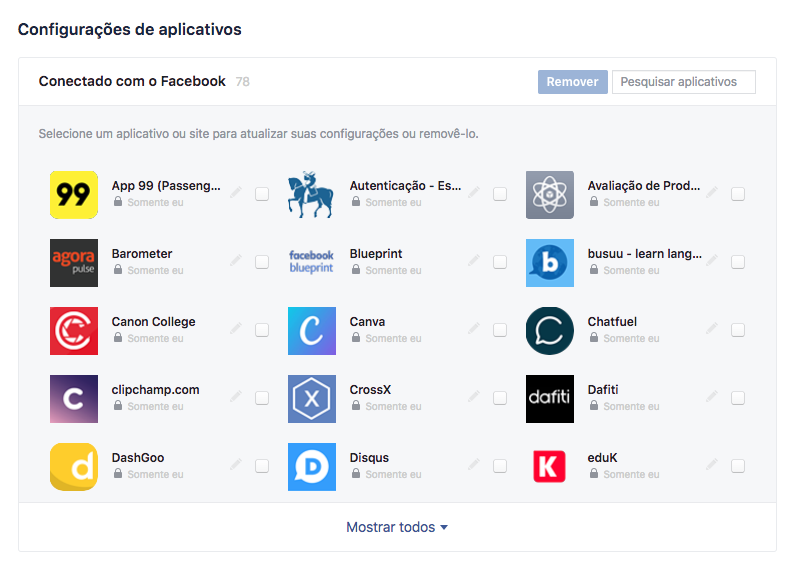
Task: Check the Autenticação app checkbox
Action: coord(500,194)
